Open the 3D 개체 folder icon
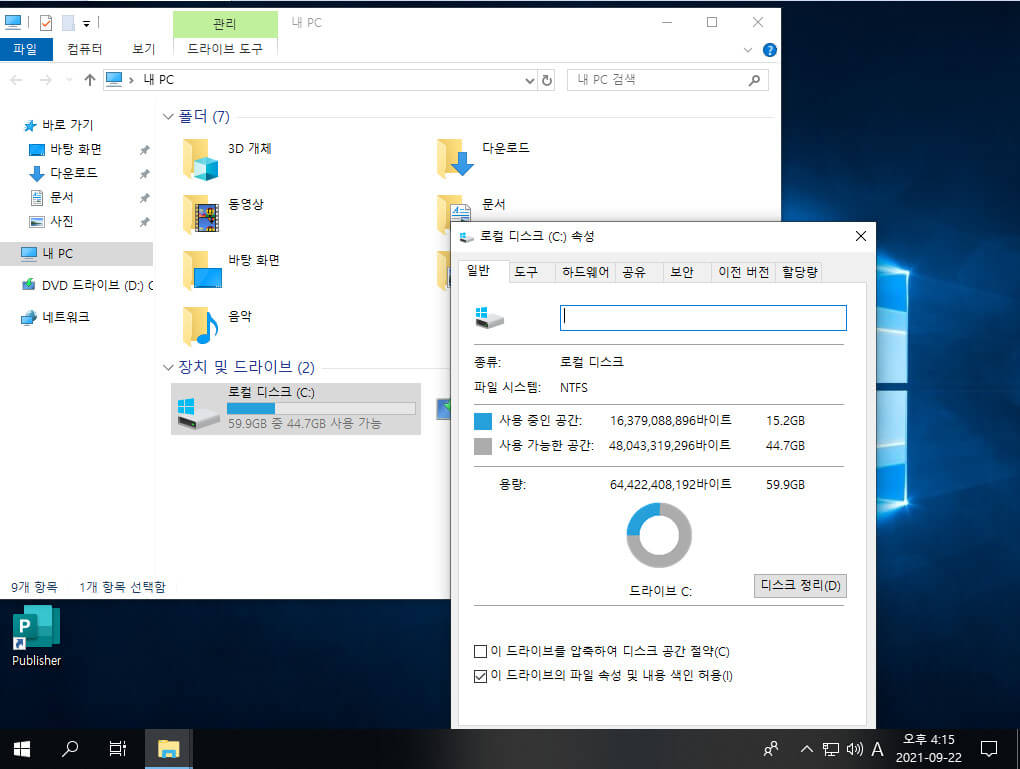 tap(200, 159)
